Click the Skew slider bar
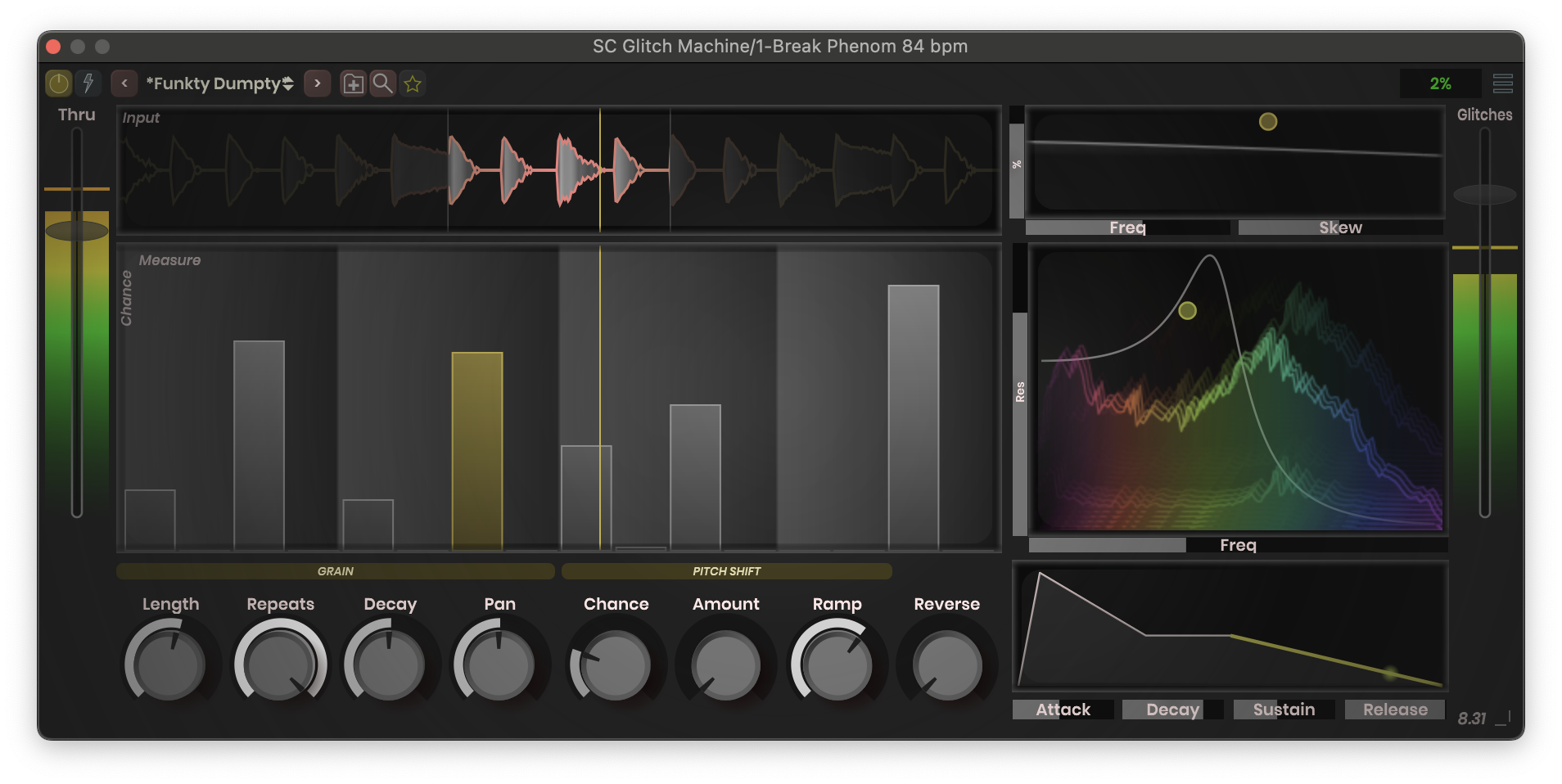This screenshot has width=1562, height=784. tap(1340, 228)
